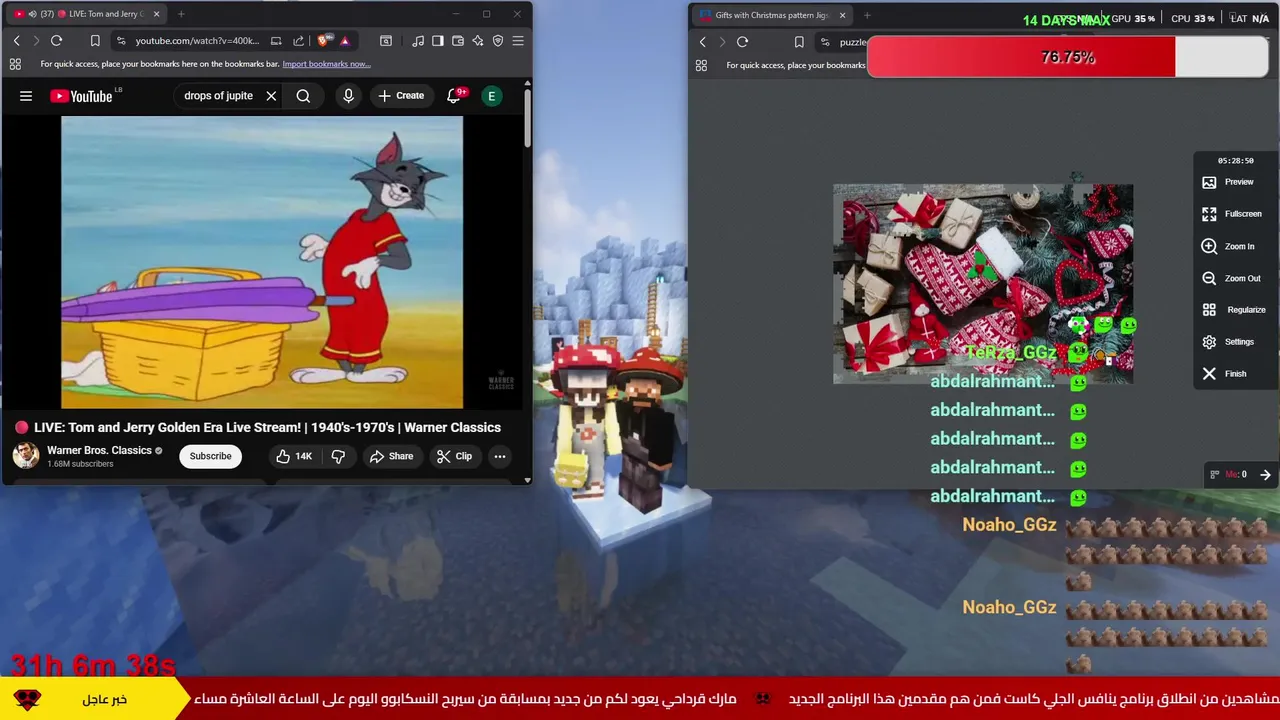Viewport: 1280px width, 720px height.
Task: Open a new tab in YouTube window
Action: coord(181,14)
